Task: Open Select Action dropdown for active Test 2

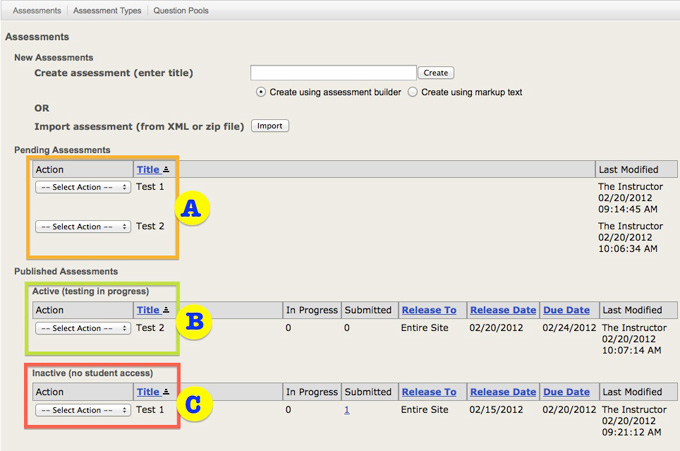Action: coord(83,328)
